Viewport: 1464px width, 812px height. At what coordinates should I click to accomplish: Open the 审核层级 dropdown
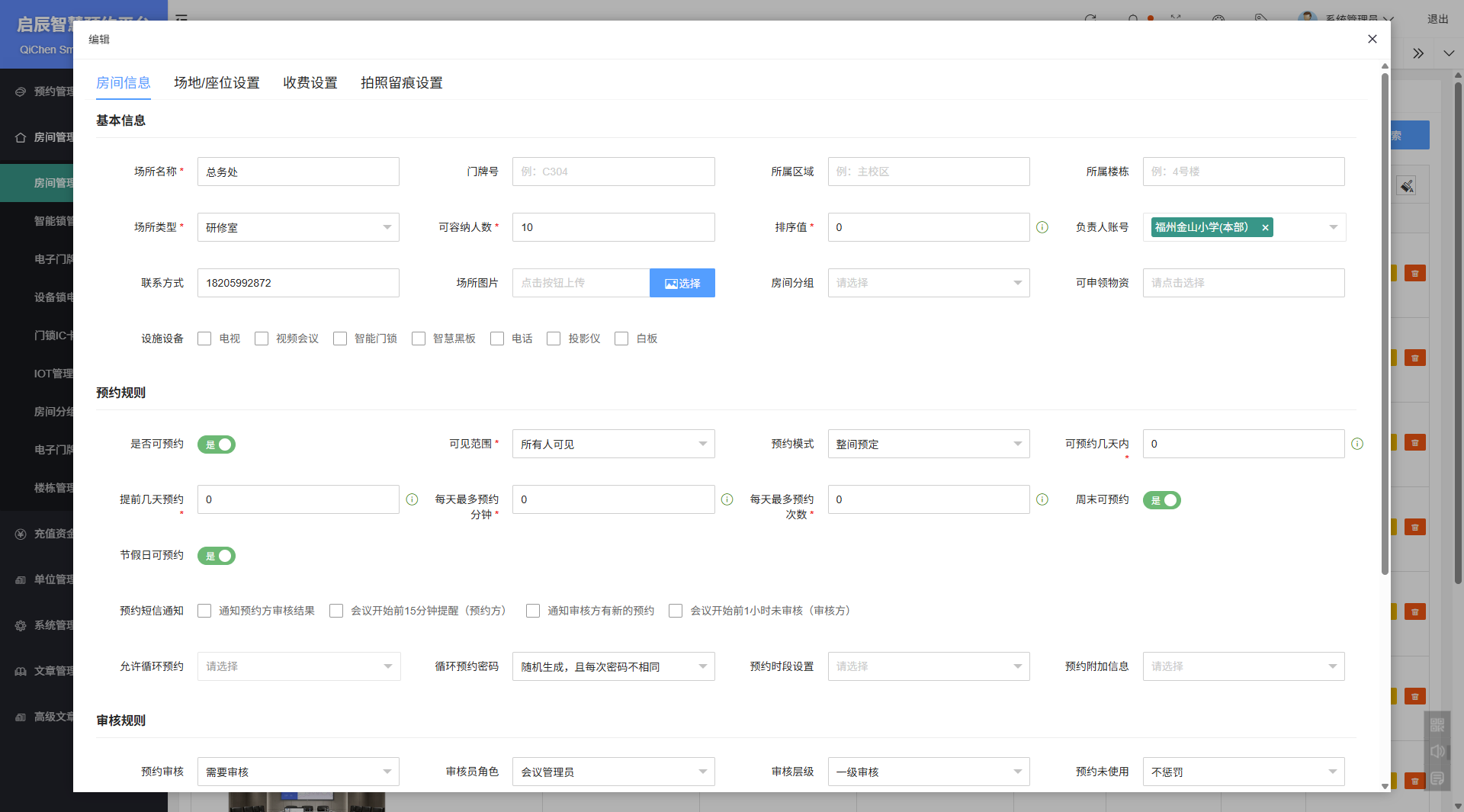pyautogui.click(x=929, y=772)
